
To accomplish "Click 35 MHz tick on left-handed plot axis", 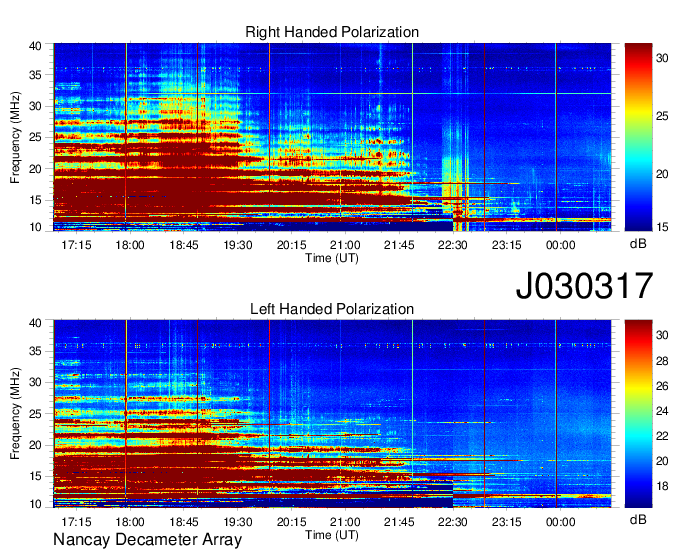I will (x=35, y=351).
